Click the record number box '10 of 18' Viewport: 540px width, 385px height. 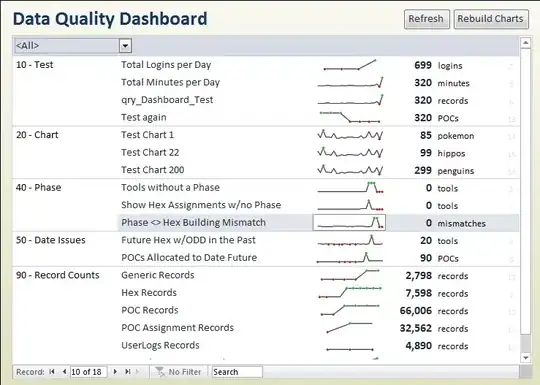point(89,372)
